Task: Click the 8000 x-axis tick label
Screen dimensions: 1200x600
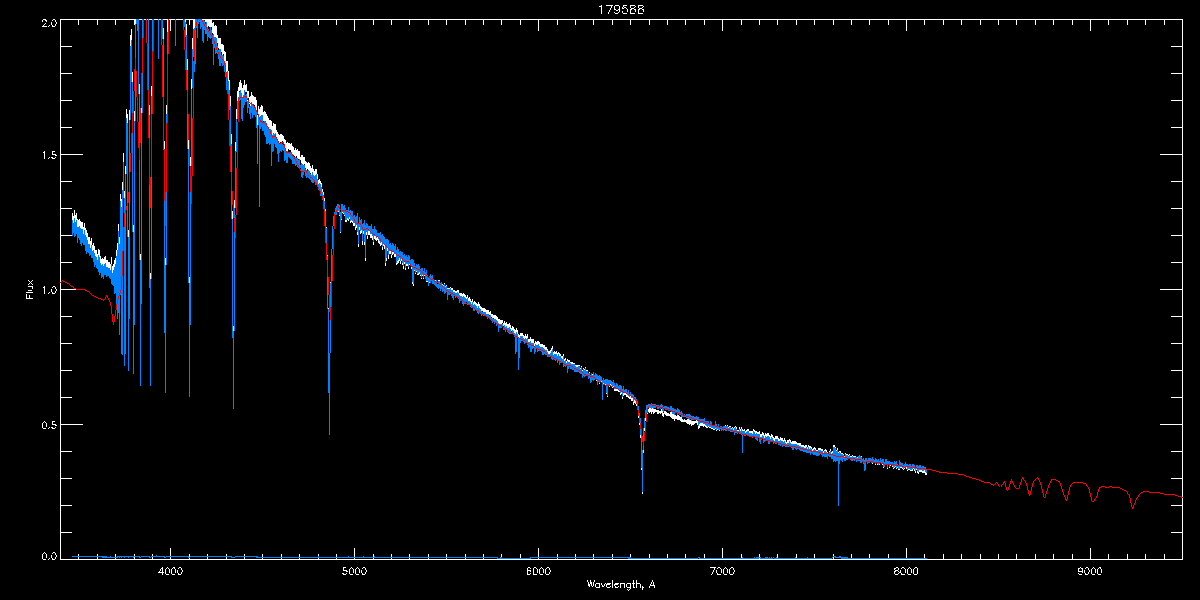Action: click(906, 572)
